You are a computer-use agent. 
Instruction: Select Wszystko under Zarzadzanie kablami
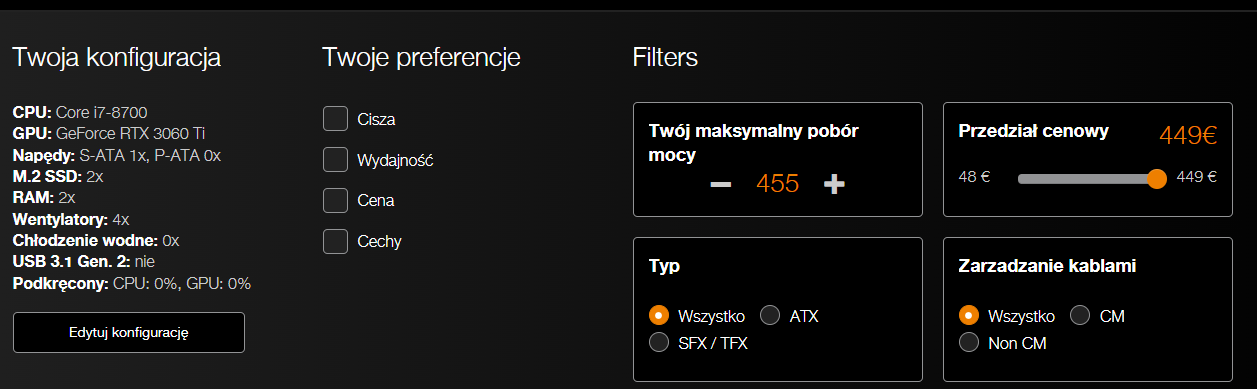click(969, 316)
